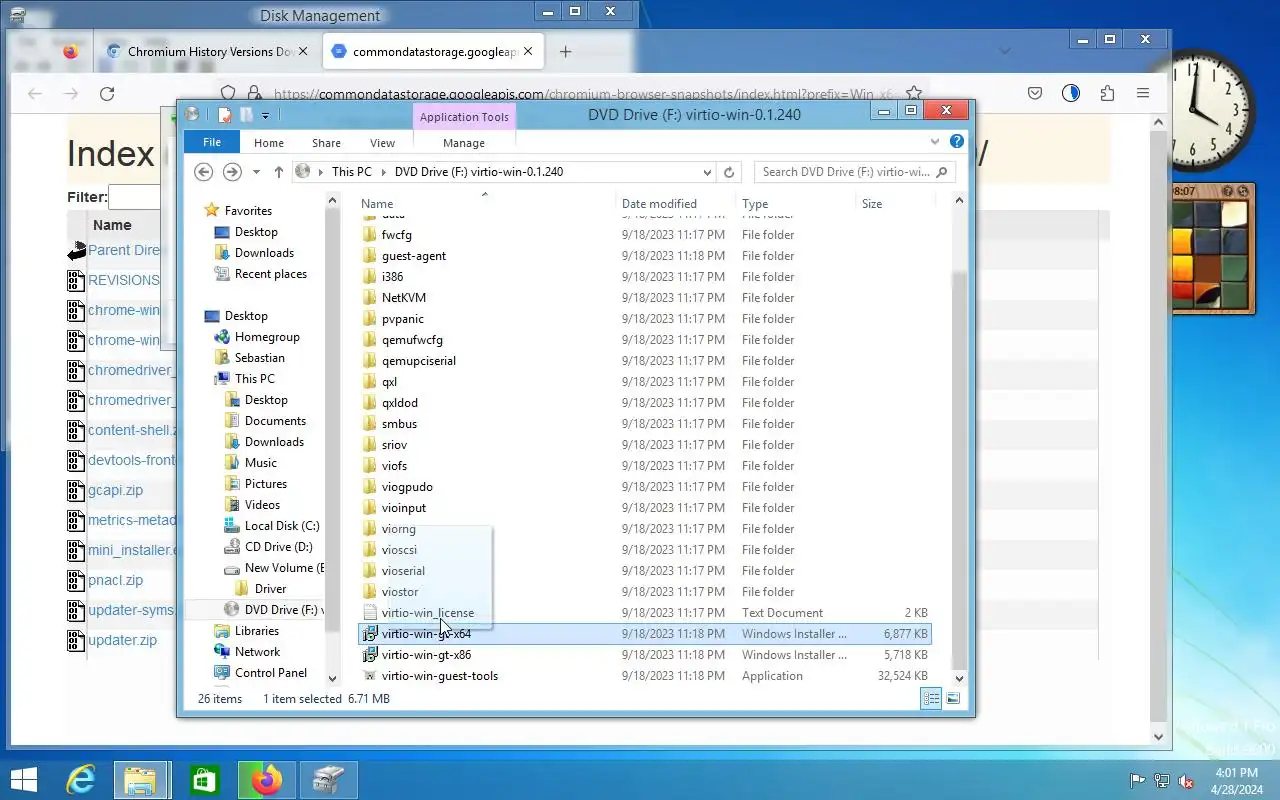1280x800 pixels.
Task: Open a new Firefox tab
Action: [x=565, y=52]
